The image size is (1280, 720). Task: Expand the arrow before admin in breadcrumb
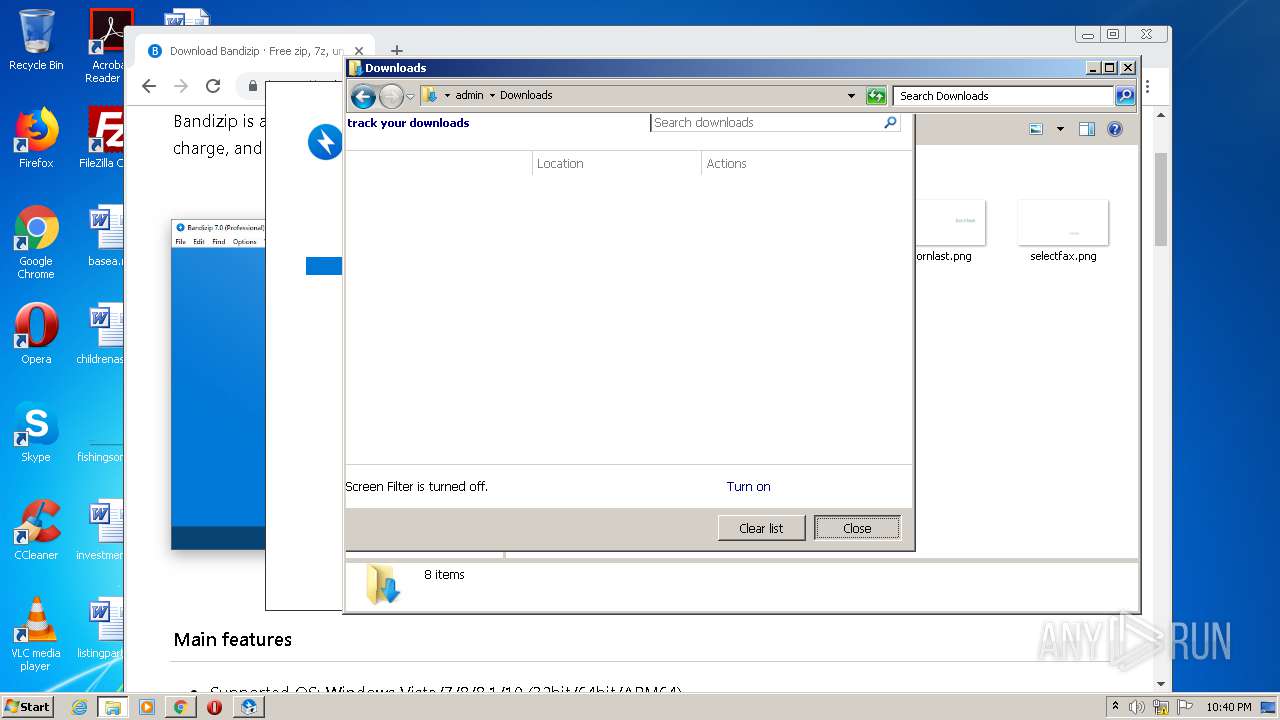click(447, 96)
